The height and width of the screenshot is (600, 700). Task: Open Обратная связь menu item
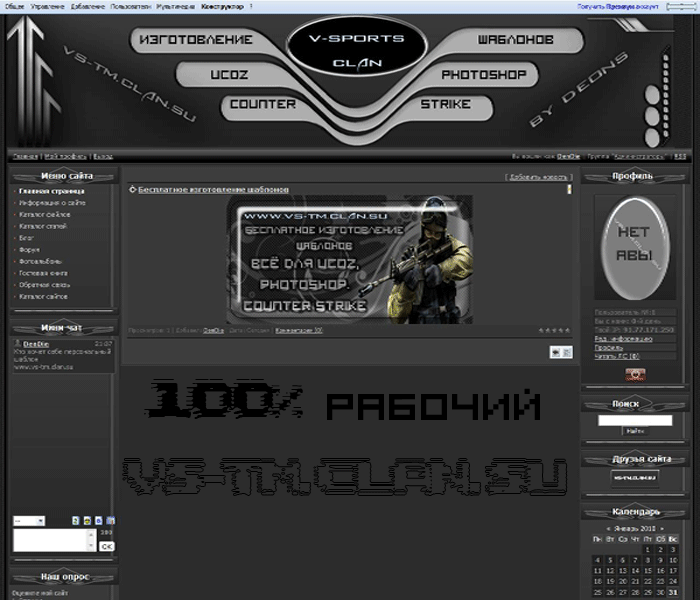click(44, 284)
